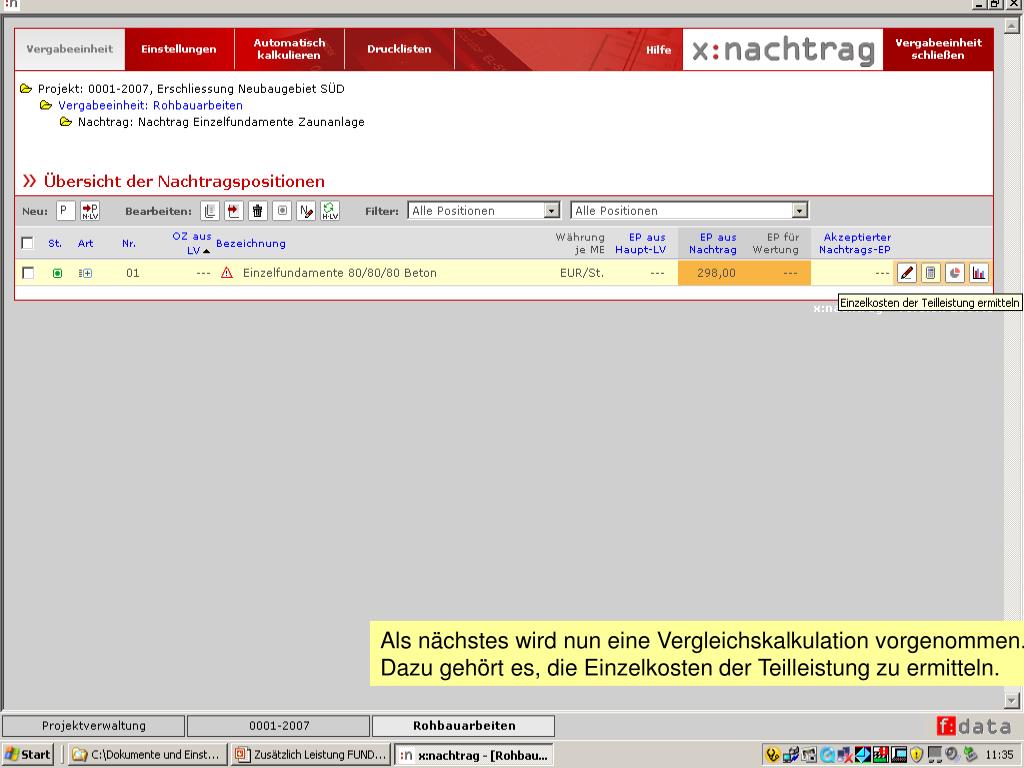This screenshot has height=768, width=1024.
Task: Open the bar chart icon for position 01
Action: (978, 273)
